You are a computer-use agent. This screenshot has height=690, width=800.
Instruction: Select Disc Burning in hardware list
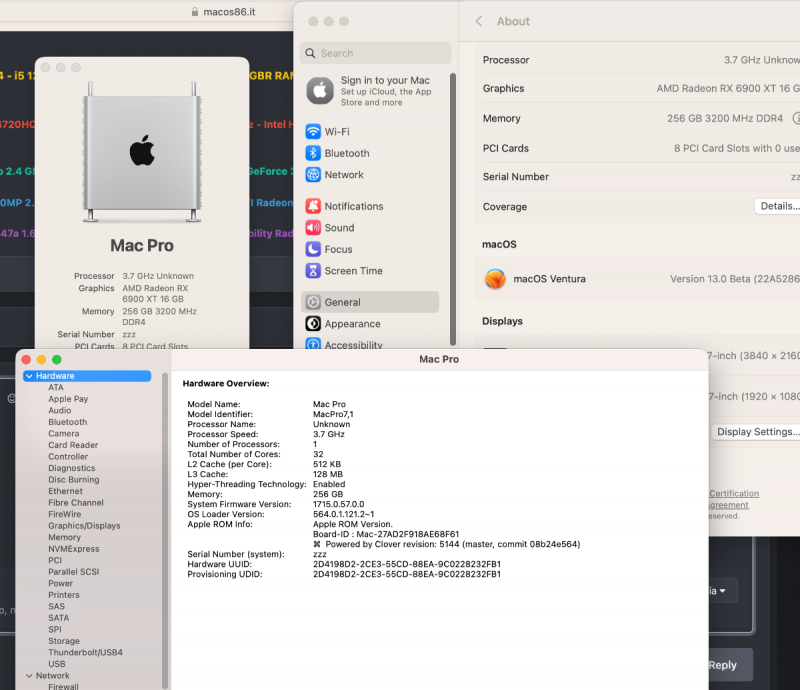(x=73, y=480)
